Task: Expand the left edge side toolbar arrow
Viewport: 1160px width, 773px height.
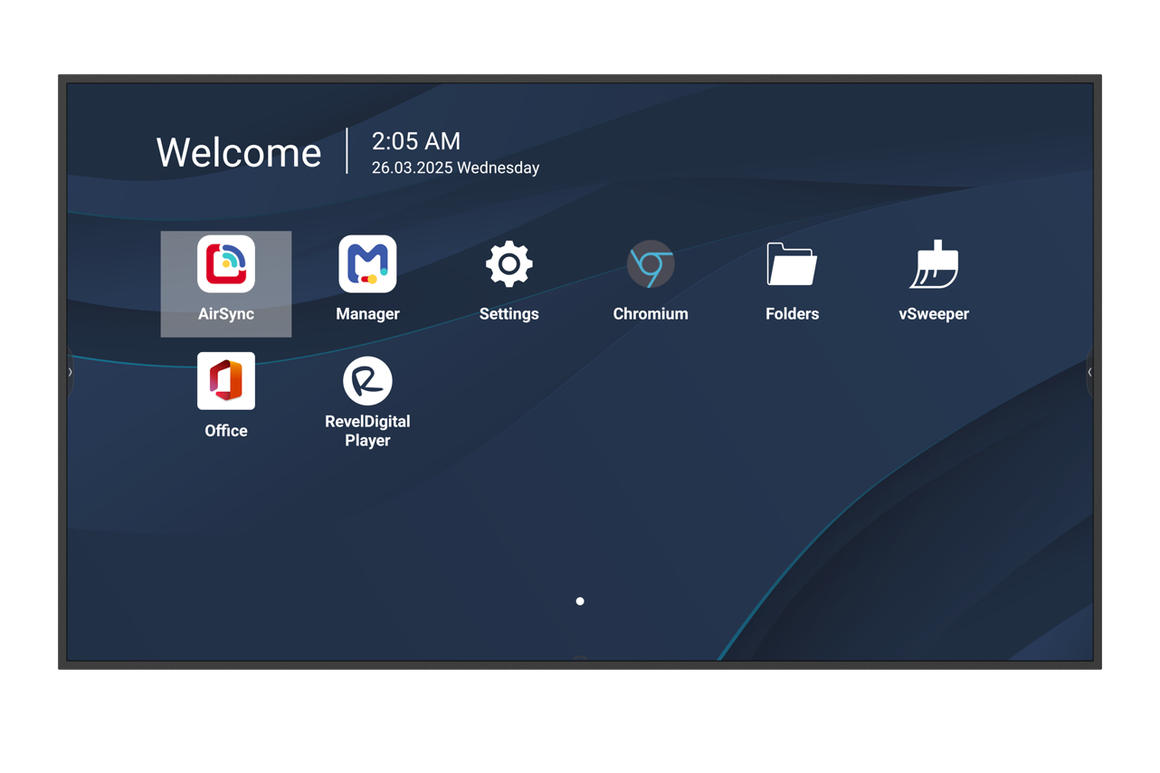Action: pos(70,372)
